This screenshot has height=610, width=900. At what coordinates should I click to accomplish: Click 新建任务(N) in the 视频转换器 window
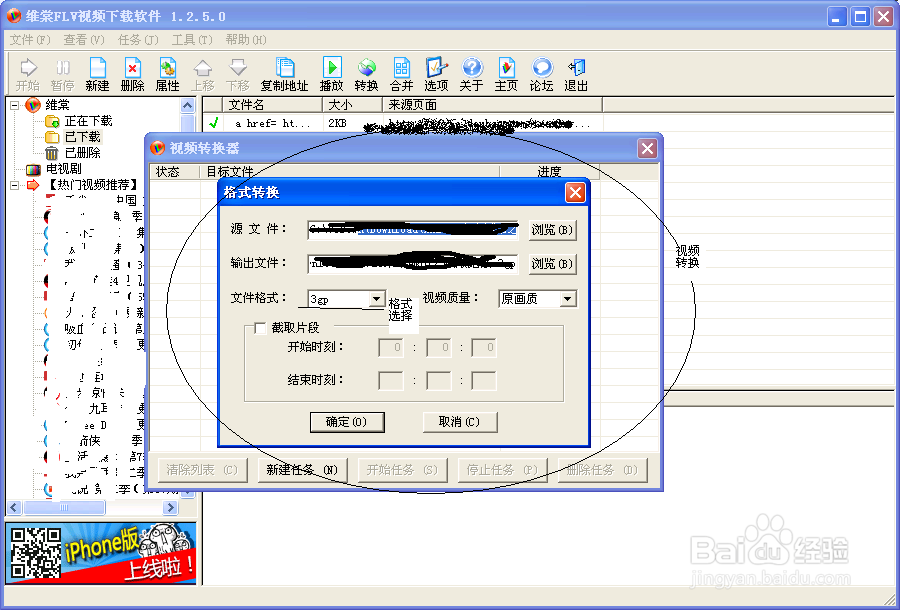point(302,470)
